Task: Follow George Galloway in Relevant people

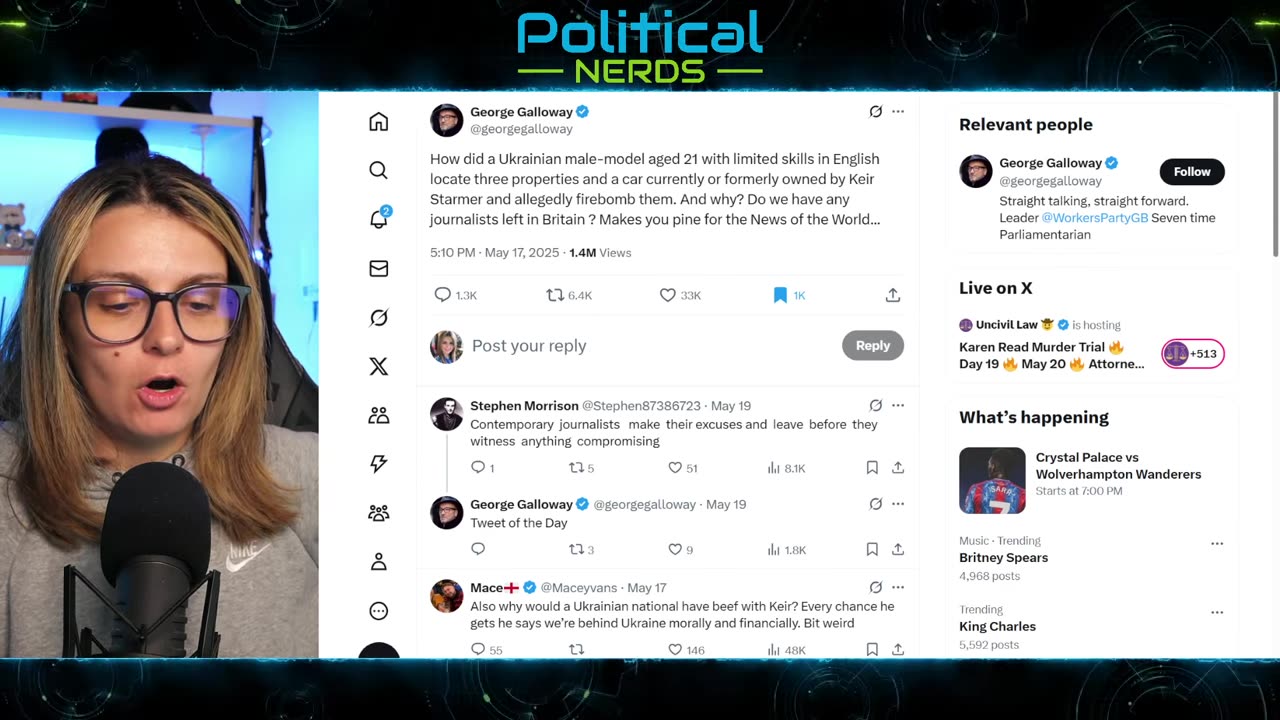Action: point(1192,172)
